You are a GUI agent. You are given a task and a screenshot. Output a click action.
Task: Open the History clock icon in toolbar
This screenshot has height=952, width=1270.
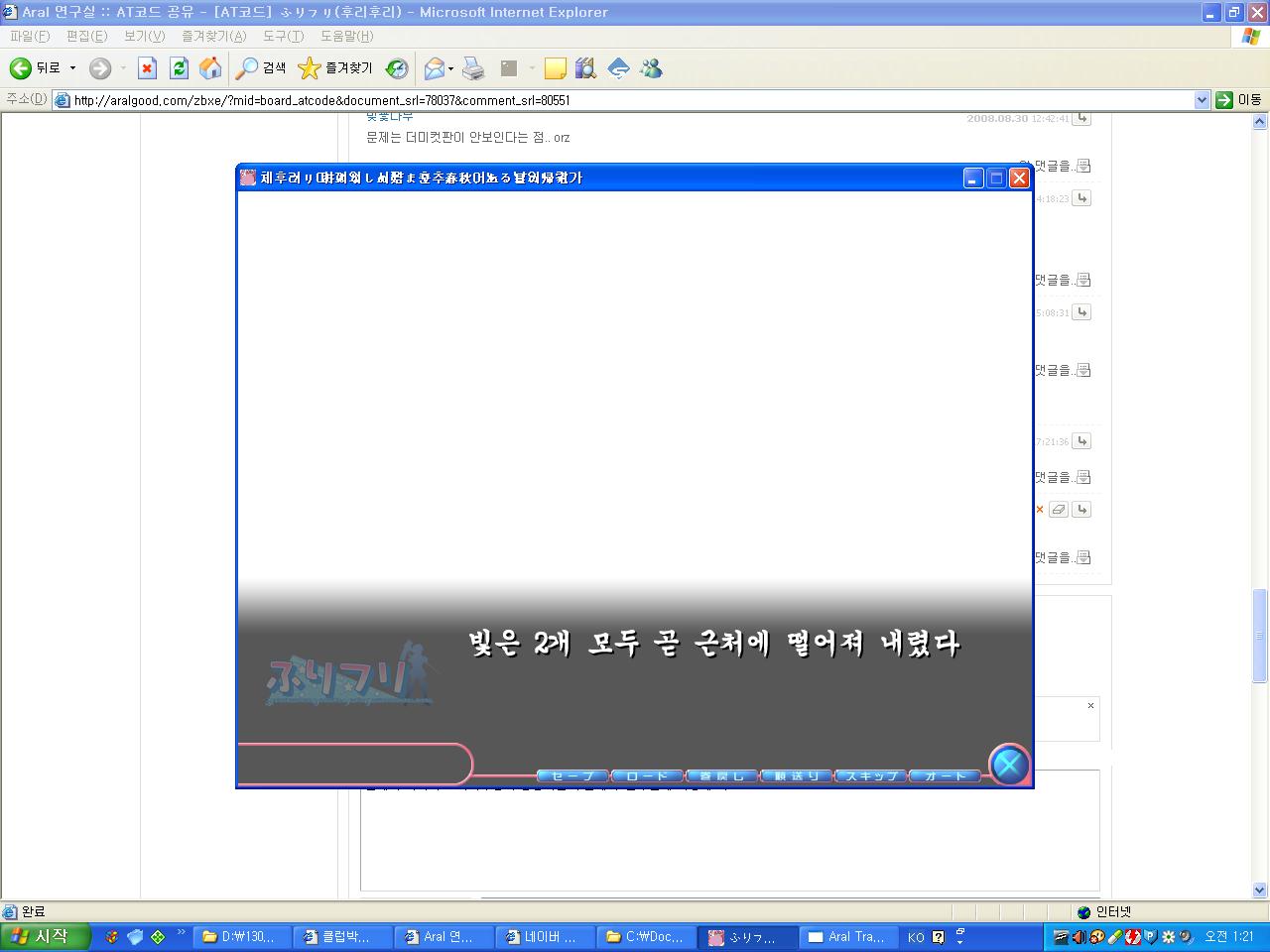[x=397, y=68]
